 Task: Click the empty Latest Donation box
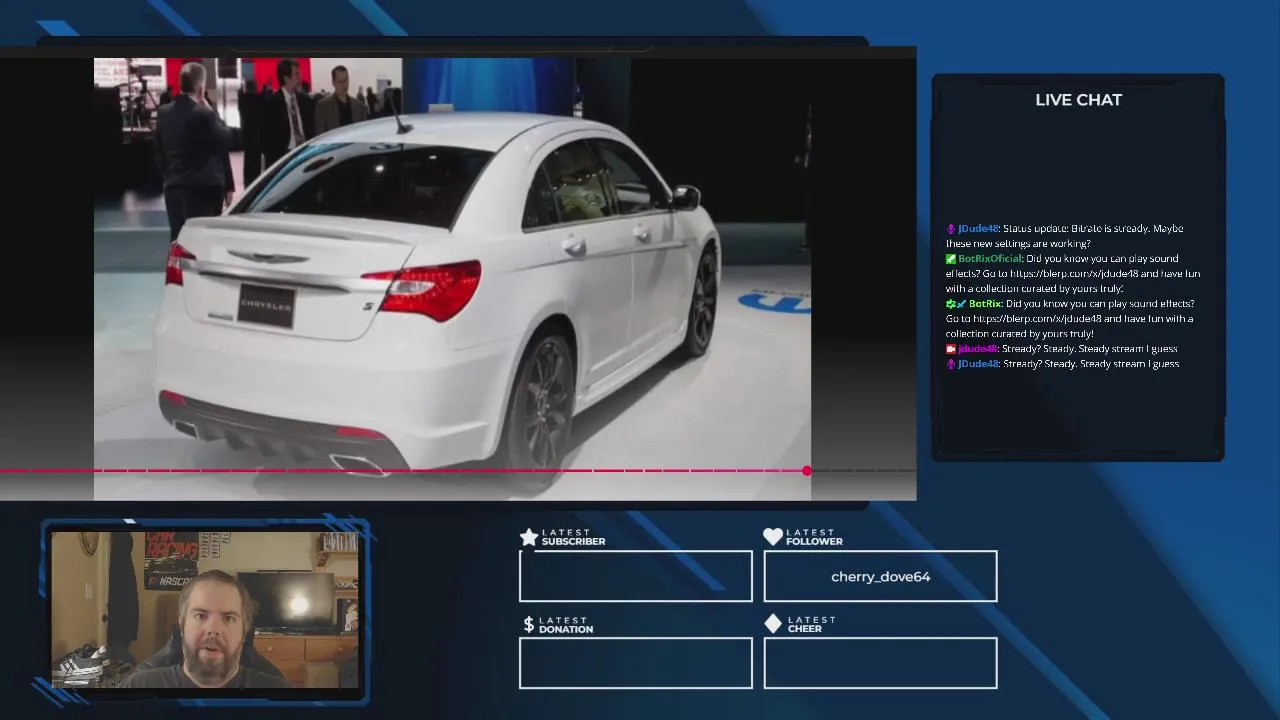coord(636,663)
